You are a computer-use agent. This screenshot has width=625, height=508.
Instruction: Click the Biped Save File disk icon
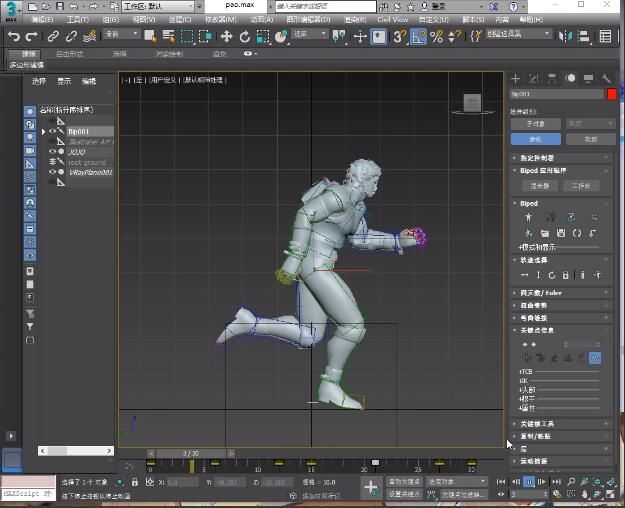pyautogui.click(x=561, y=233)
